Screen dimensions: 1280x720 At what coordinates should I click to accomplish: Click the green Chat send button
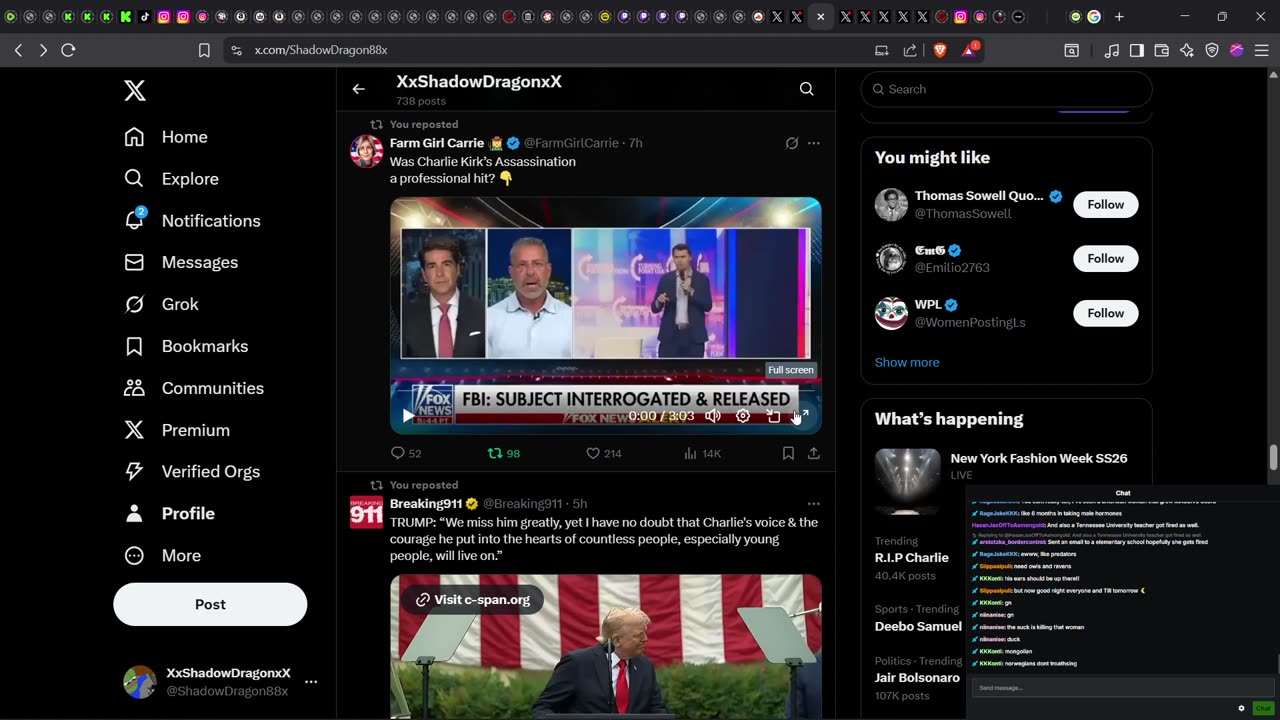click(x=1263, y=708)
